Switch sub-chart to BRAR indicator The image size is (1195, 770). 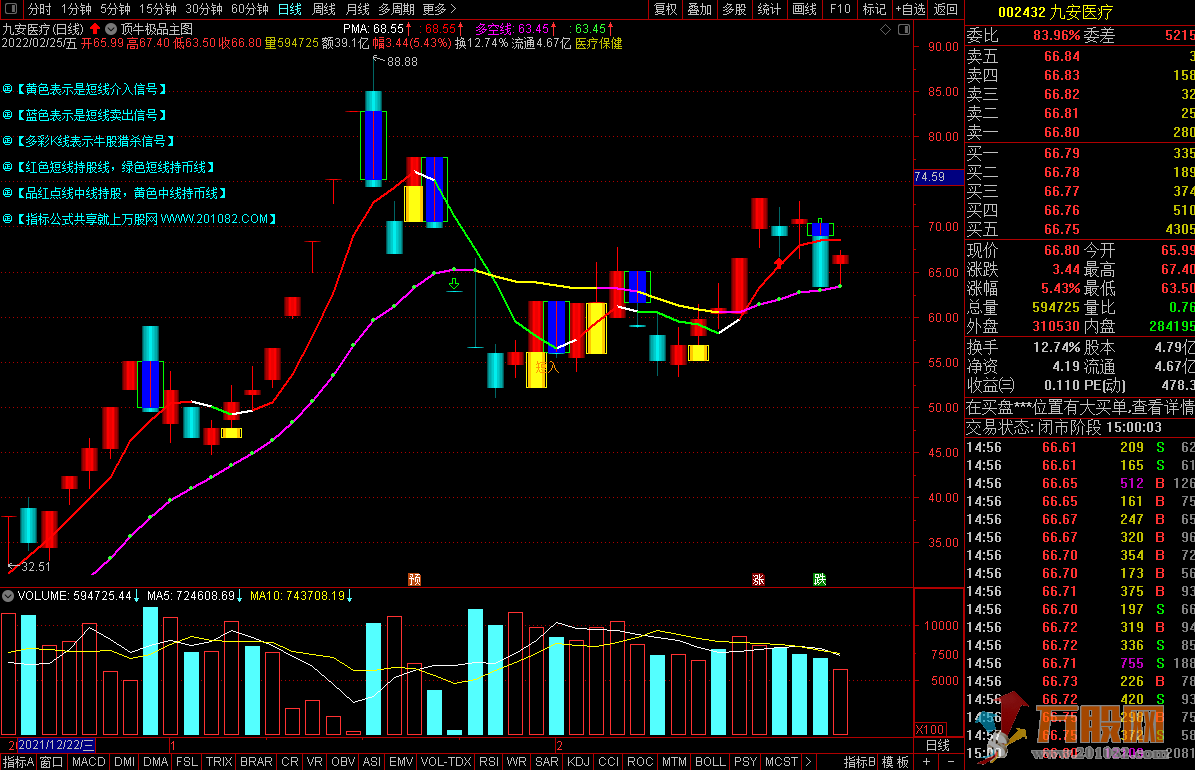256,762
